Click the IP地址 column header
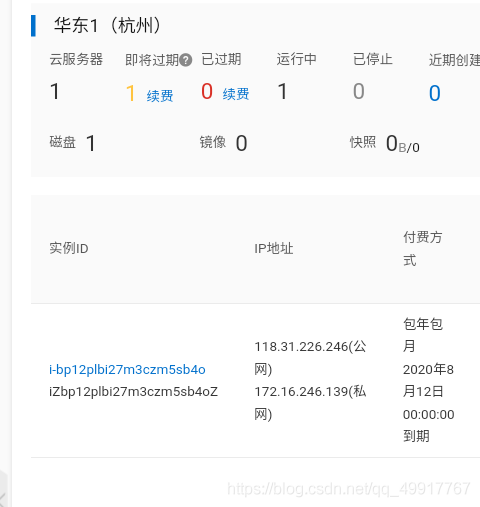480x507 pixels. 274,248
